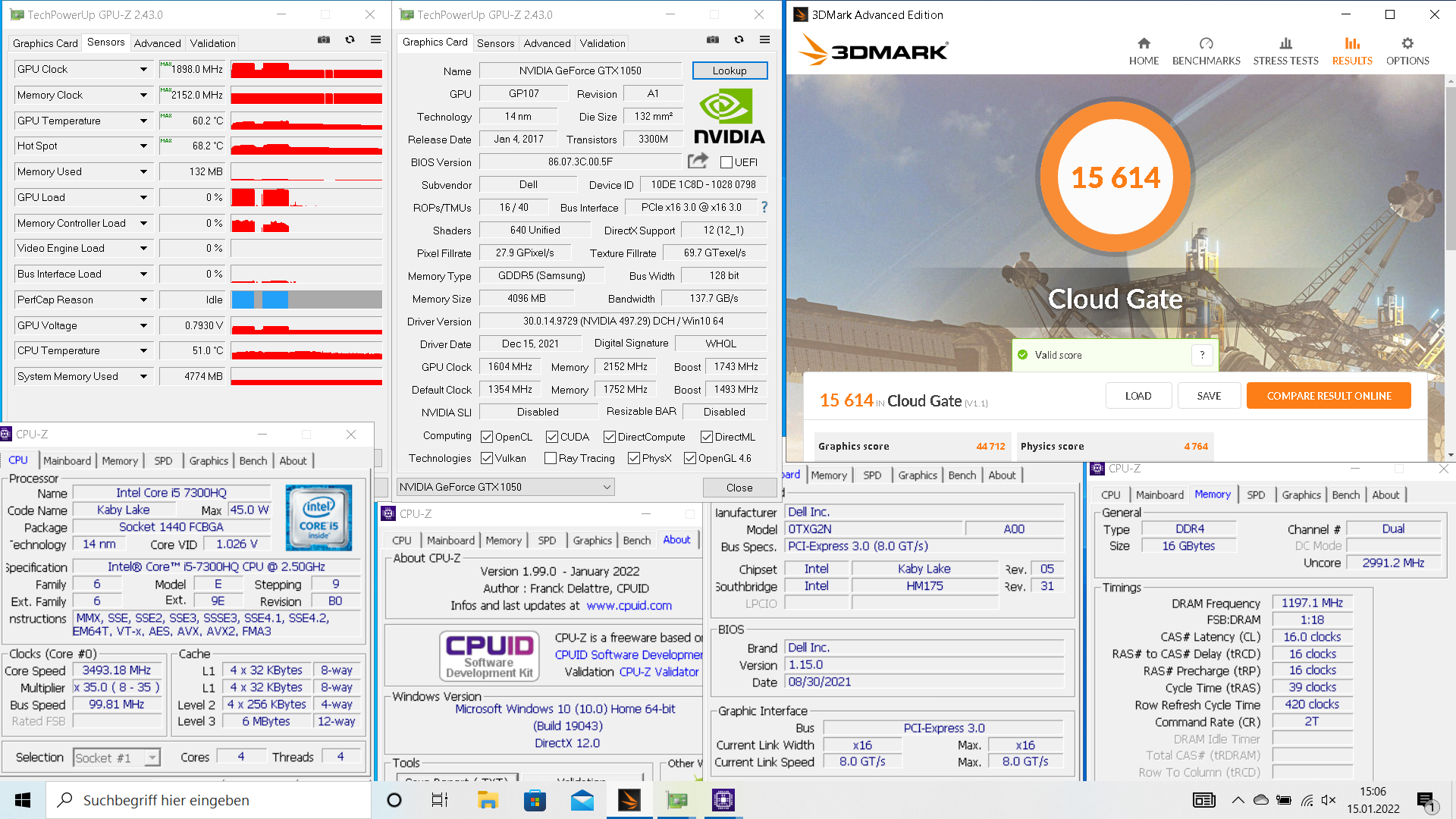Switch to 3DMark taskbar icon
This screenshot has height=819, width=1456.
point(629,800)
